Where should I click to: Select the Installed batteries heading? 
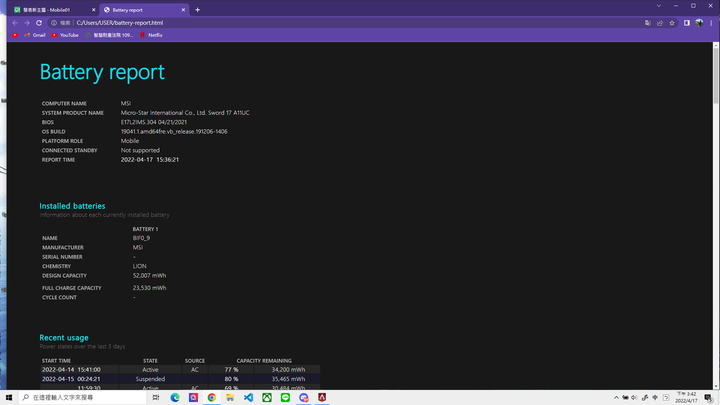click(x=72, y=206)
